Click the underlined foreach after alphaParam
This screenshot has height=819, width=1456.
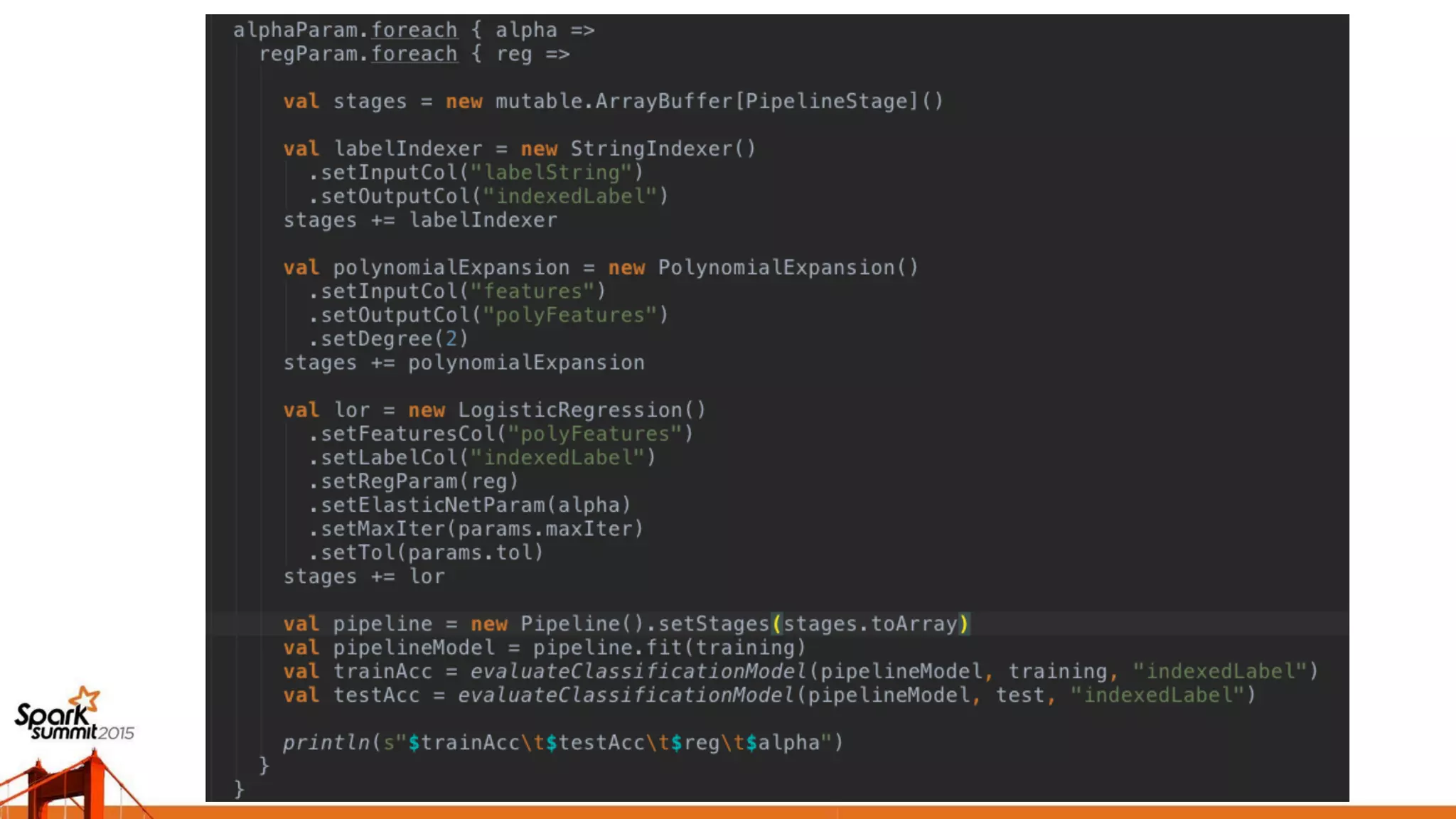(414, 31)
